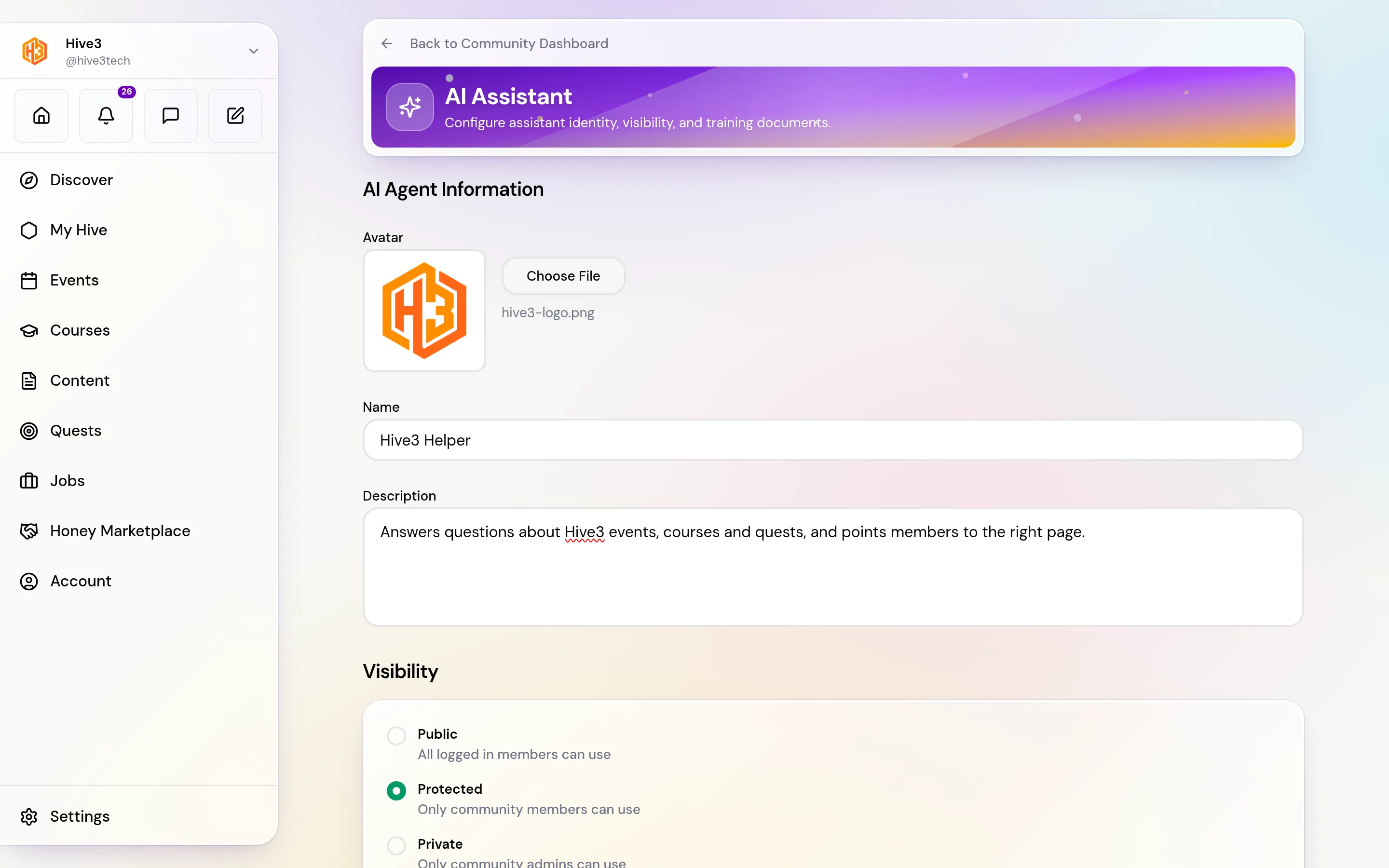Image resolution: width=1389 pixels, height=868 pixels.
Task: Click the Settings gear icon
Action: click(29, 816)
